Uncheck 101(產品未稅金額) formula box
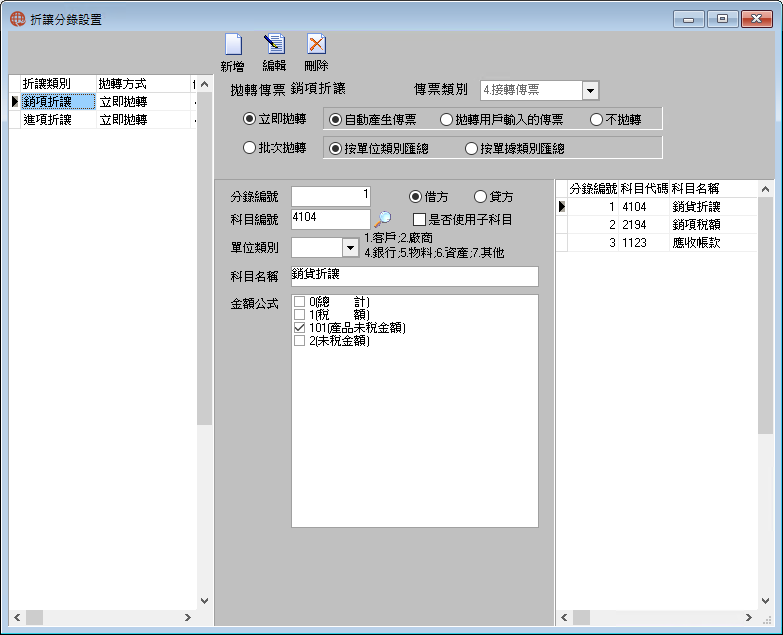Screen dimensions: 783x635 [x=299, y=327]
